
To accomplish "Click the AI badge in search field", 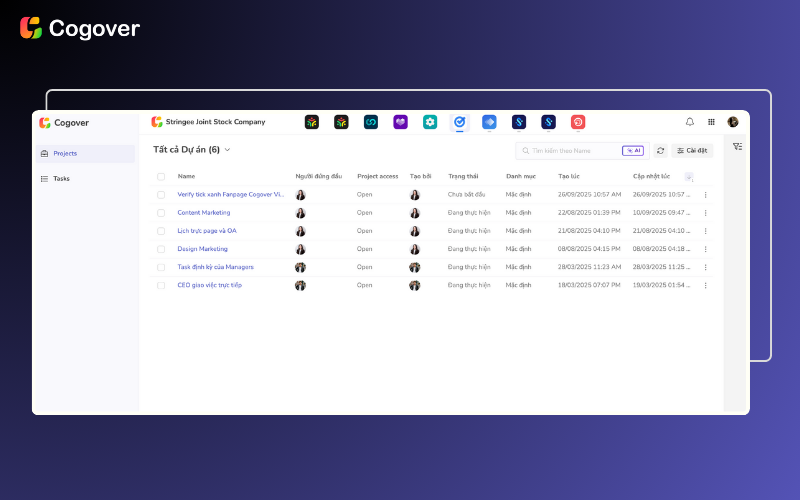I will [632, 151].
